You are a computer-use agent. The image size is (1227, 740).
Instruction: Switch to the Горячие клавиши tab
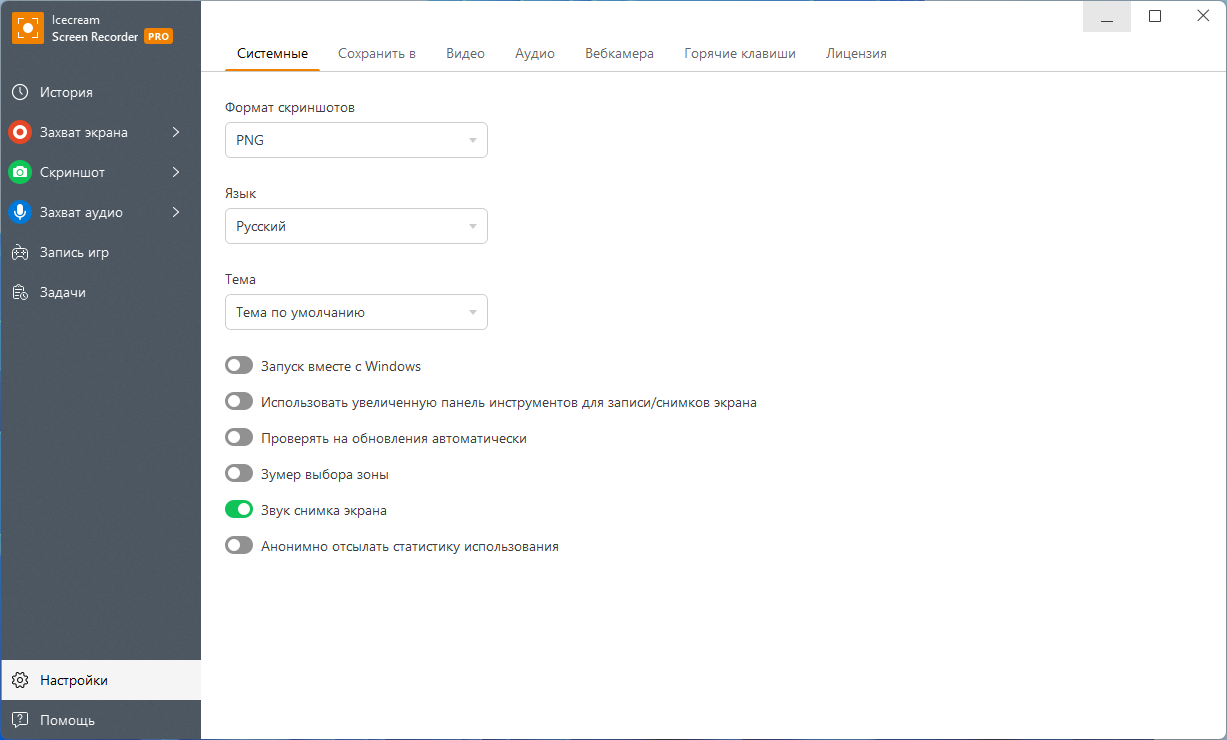(740, 53)
